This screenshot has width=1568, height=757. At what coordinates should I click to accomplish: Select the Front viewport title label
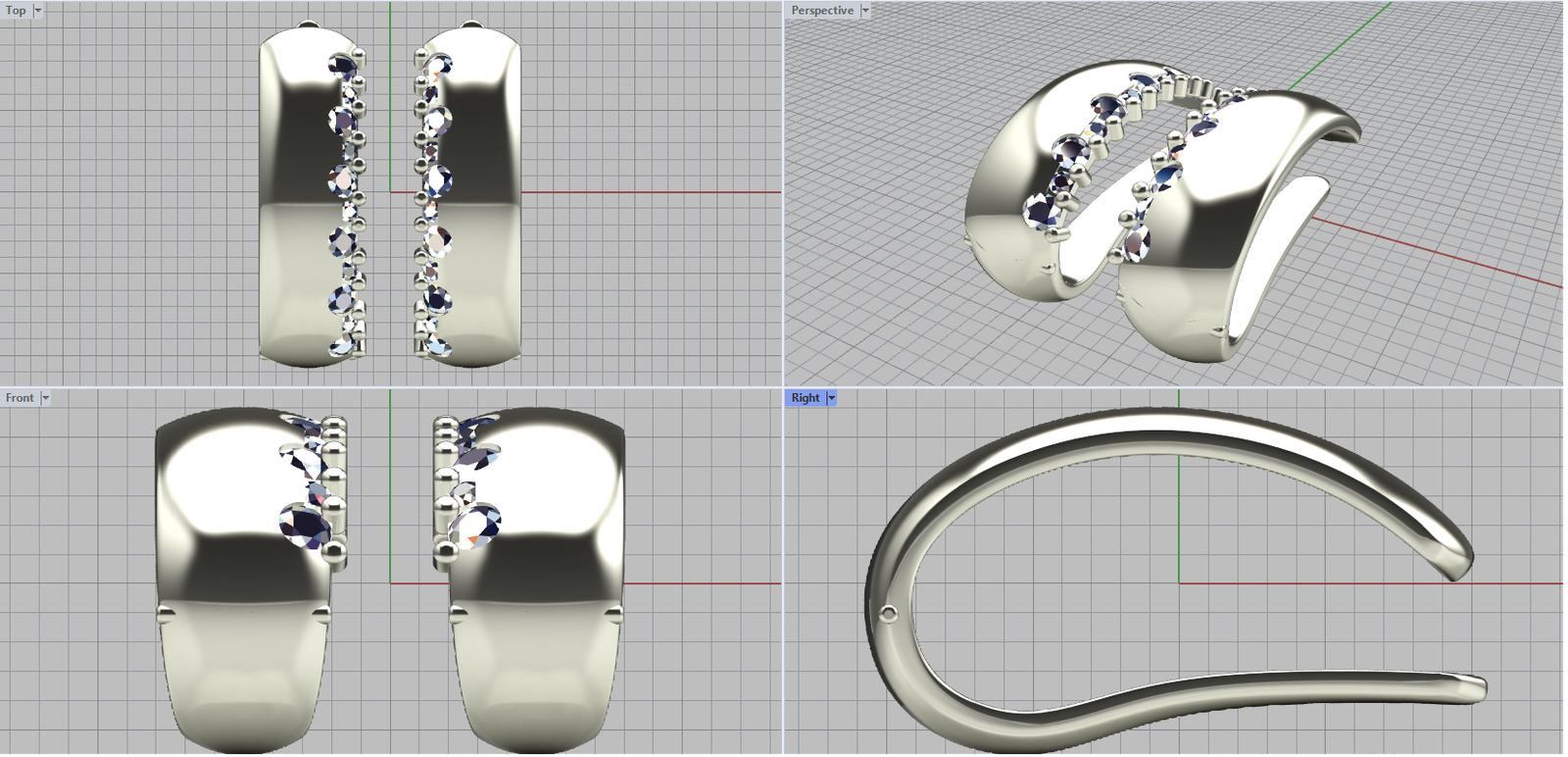(x=19, y=398)
